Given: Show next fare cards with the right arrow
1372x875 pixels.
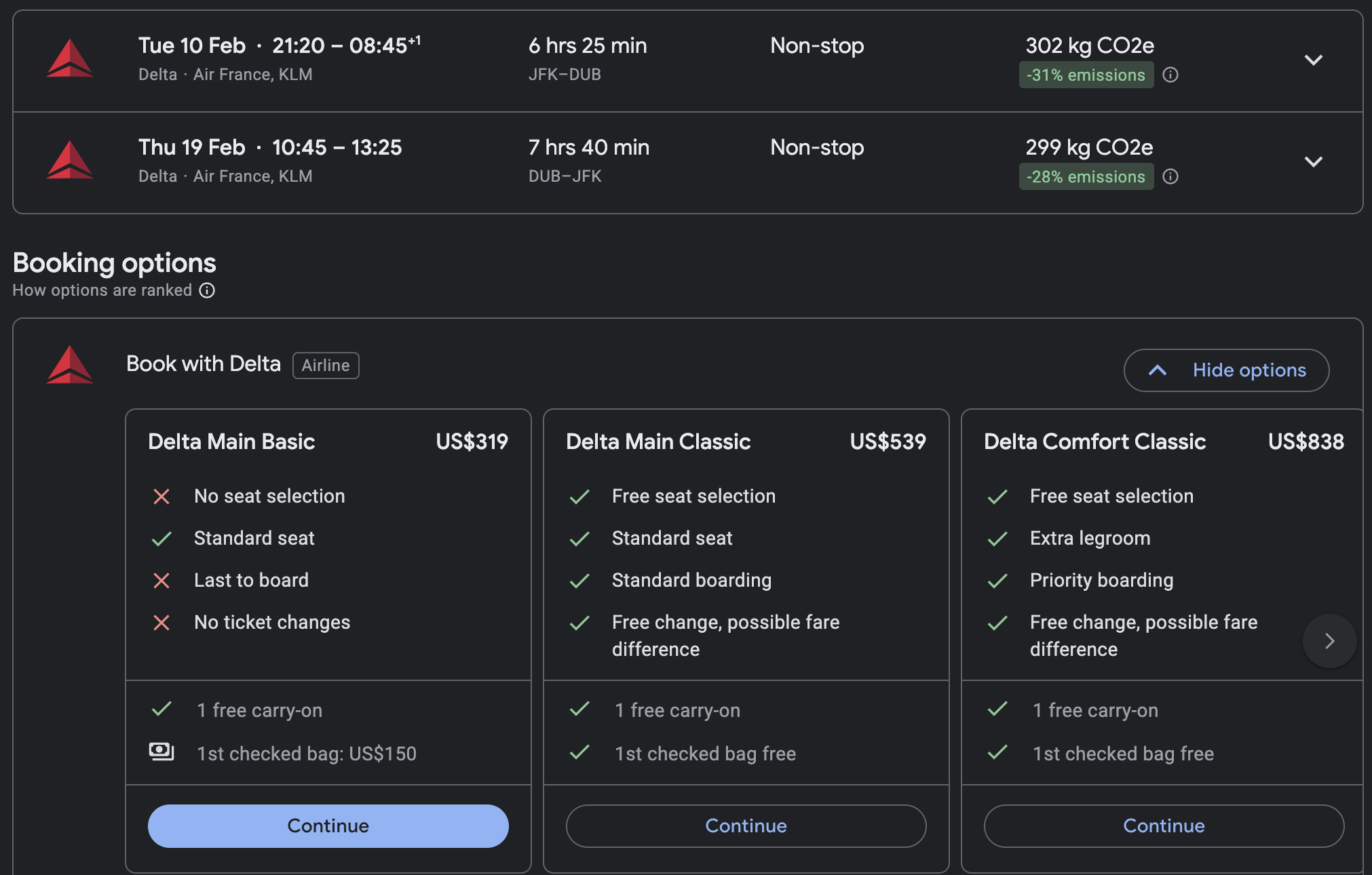Looking at the screenshot, I should [1329, 641].
